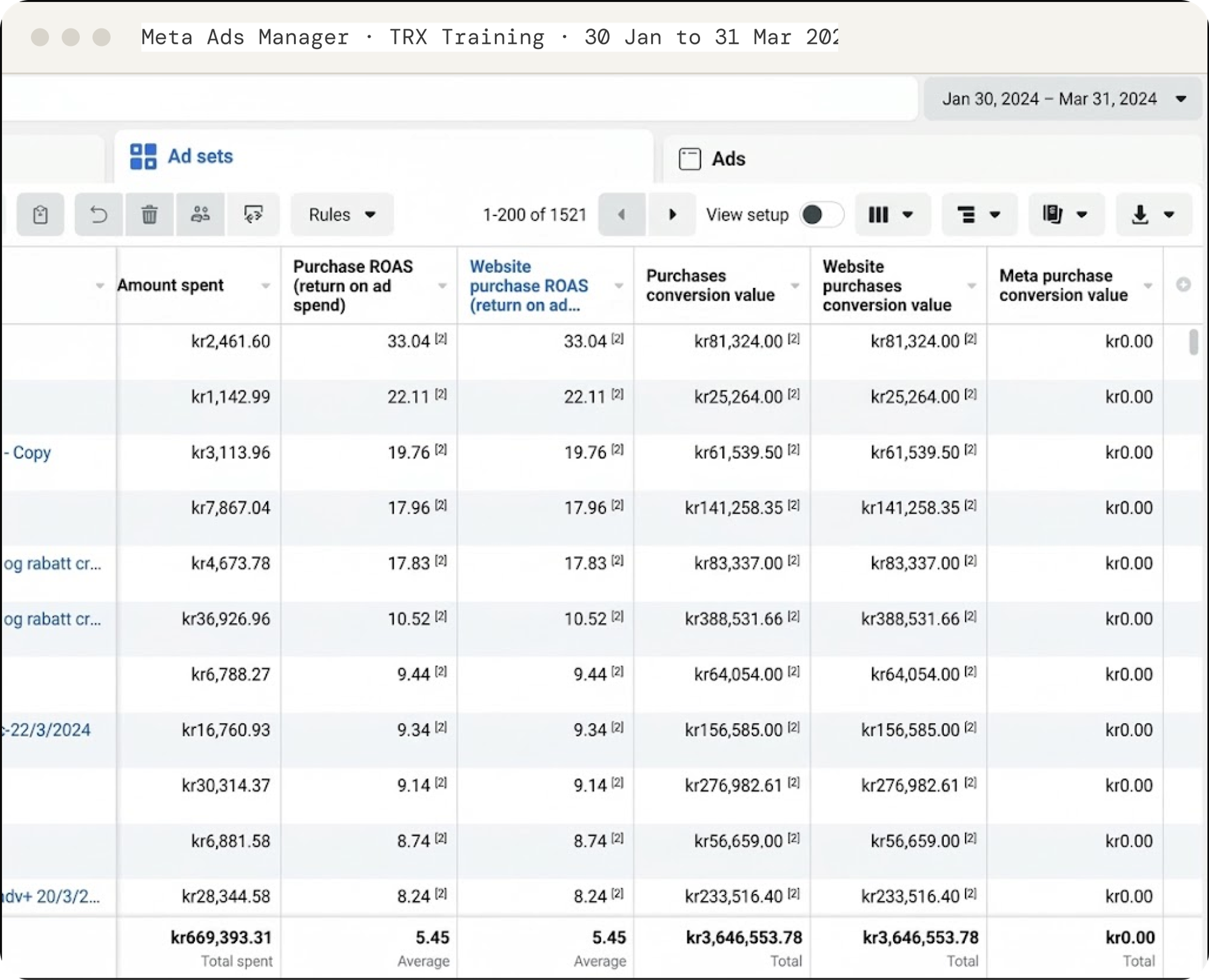
Task: Click the Website purchase ROAS column header text
Action: pyautogui.click(x=529, y=286)
